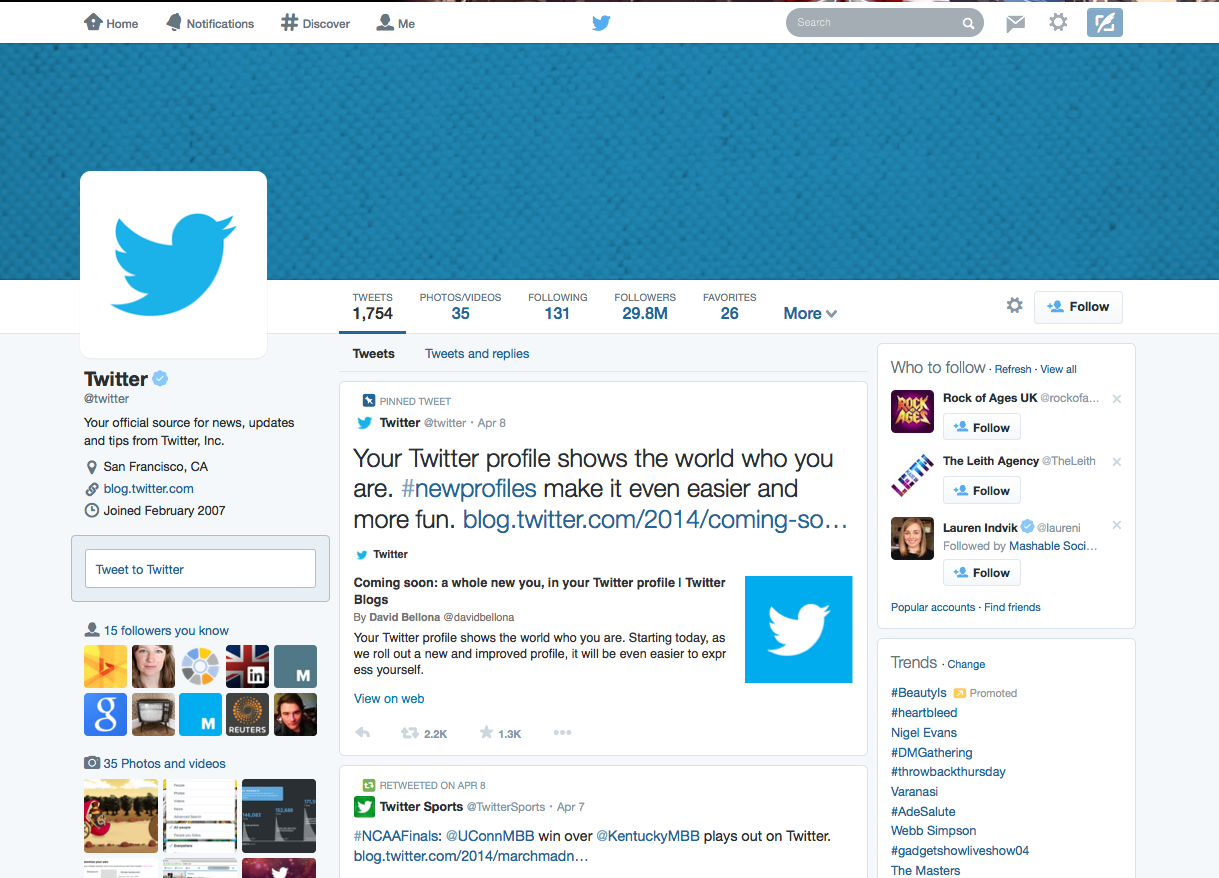
Task: Click the Tweet to Twitter box
Action: coord(200,568)
